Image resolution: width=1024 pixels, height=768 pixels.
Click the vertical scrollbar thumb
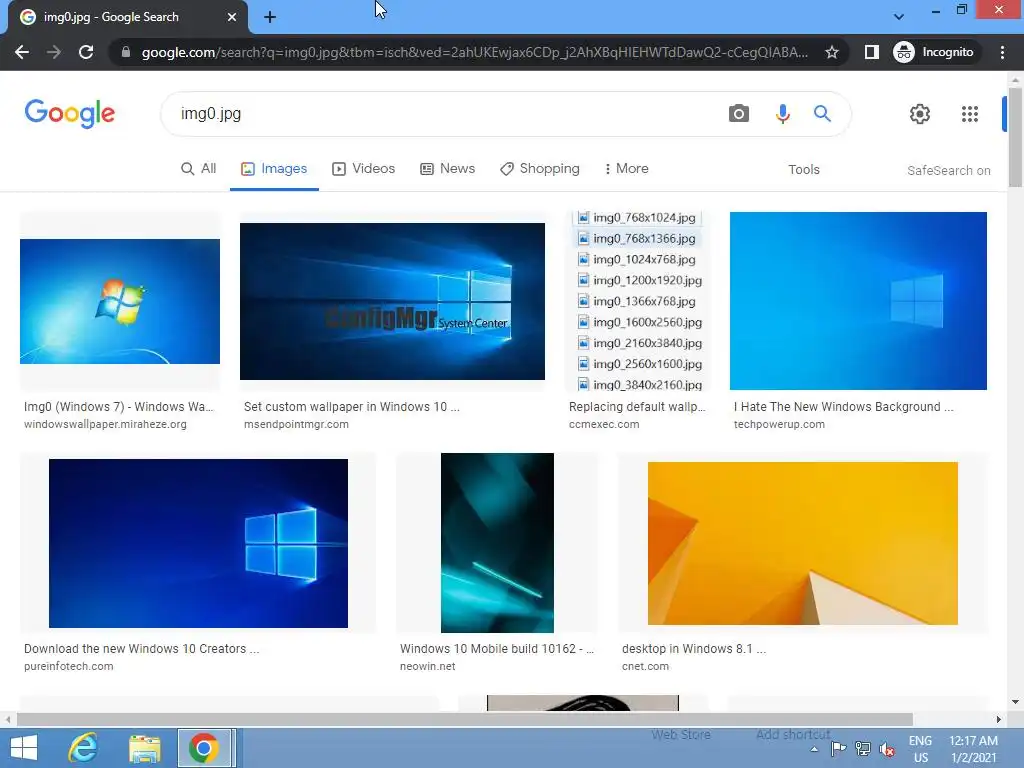pos(1015,138)
